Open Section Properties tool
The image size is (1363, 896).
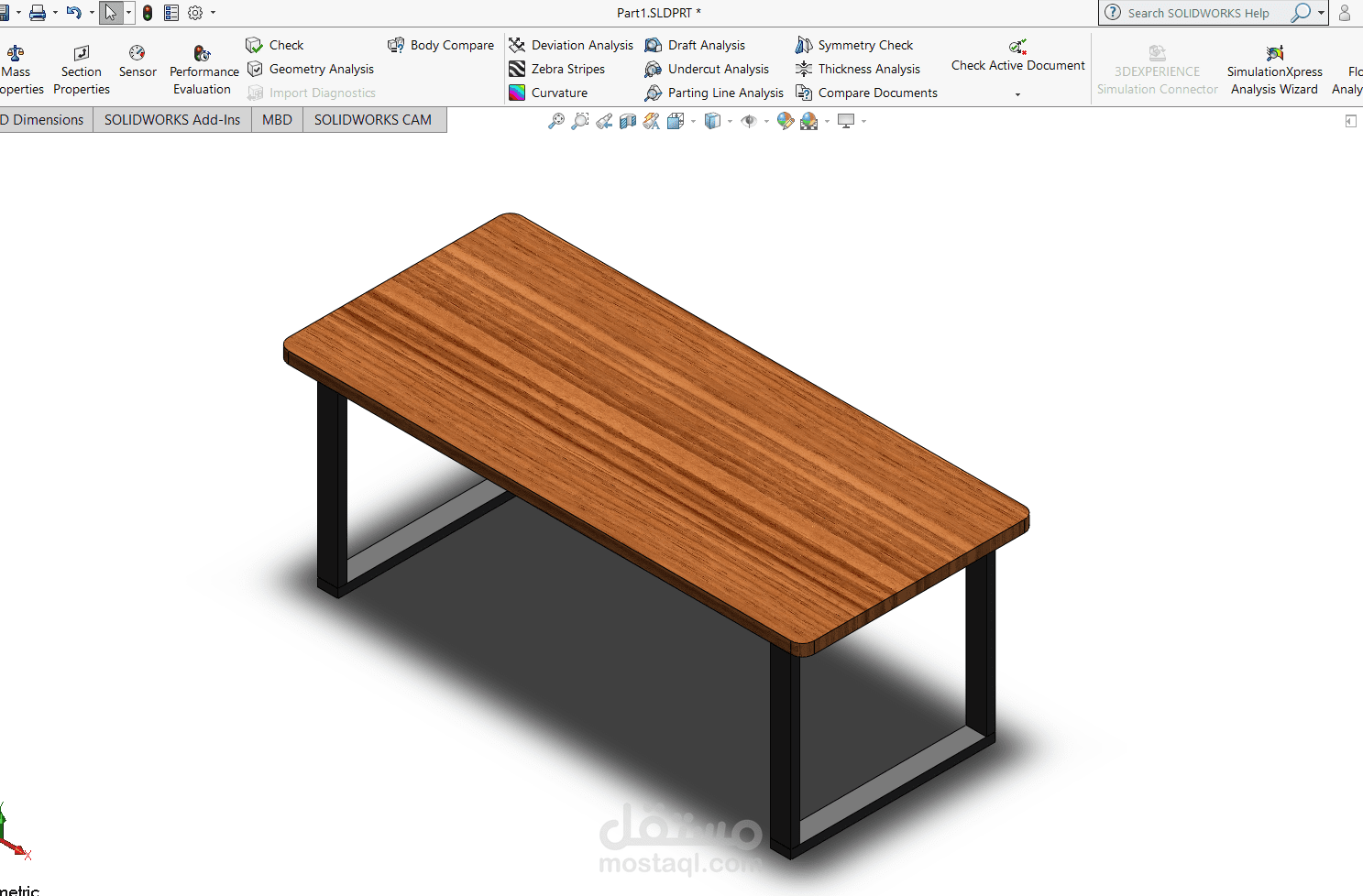(82, 70)
